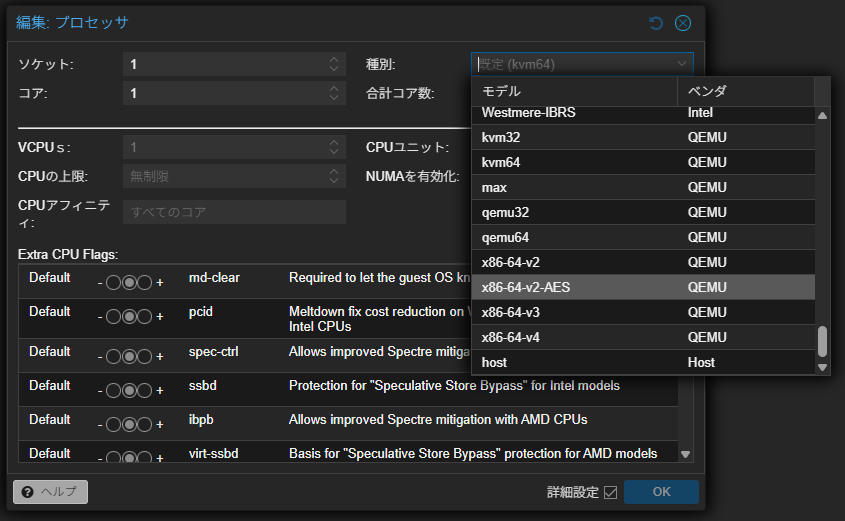Turn ssbd flag off with left radio

click(113, 390)
